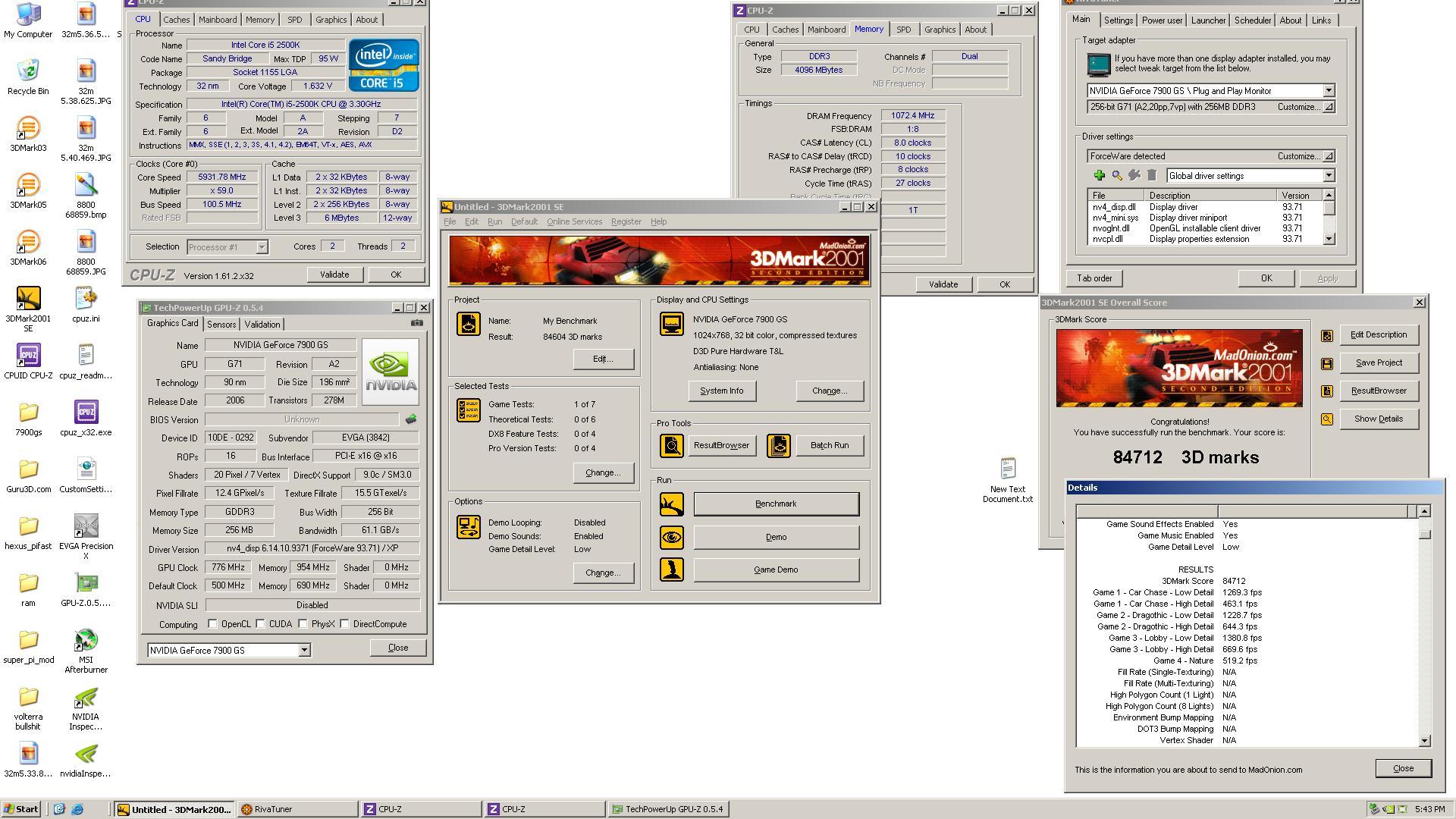Image resolution: width=1456 pixels, height=819 pixels.
Task: Click the Benchmark button in 3DMark2001
Action: pyautogui.click(x=776, y=504)
